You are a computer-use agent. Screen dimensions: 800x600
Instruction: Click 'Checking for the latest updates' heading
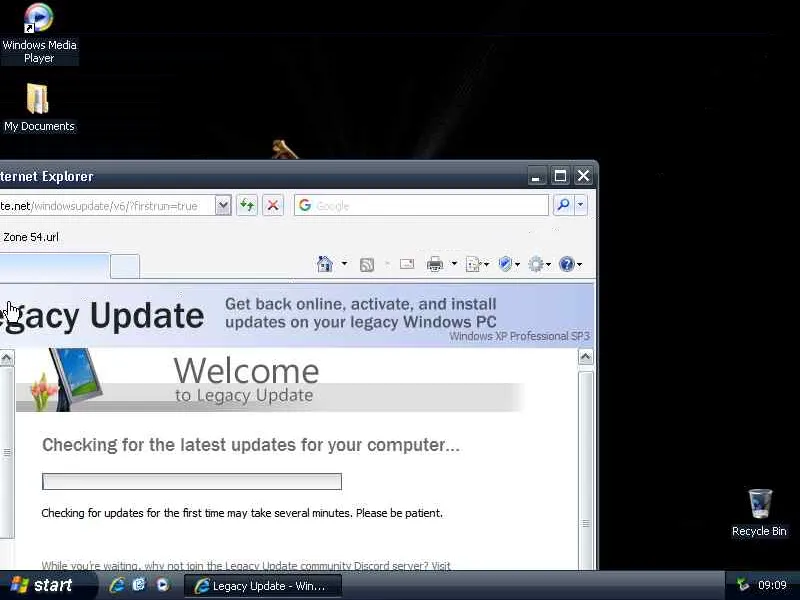click(x=251, y=445)
